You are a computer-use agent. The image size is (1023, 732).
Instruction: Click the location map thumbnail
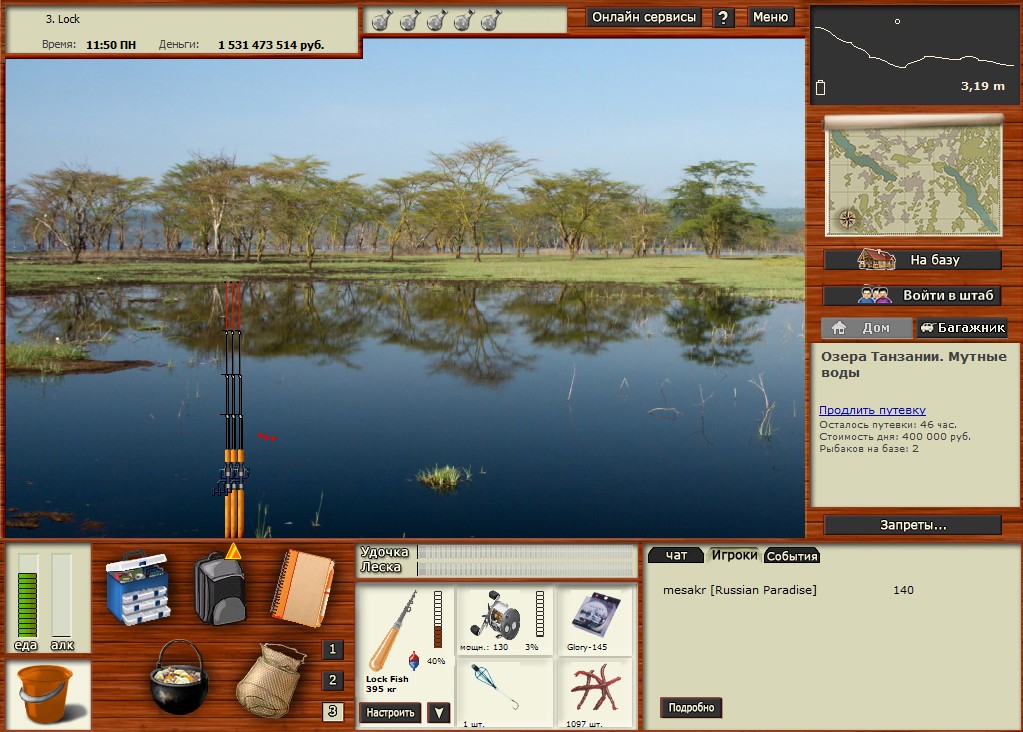[913, 178]
